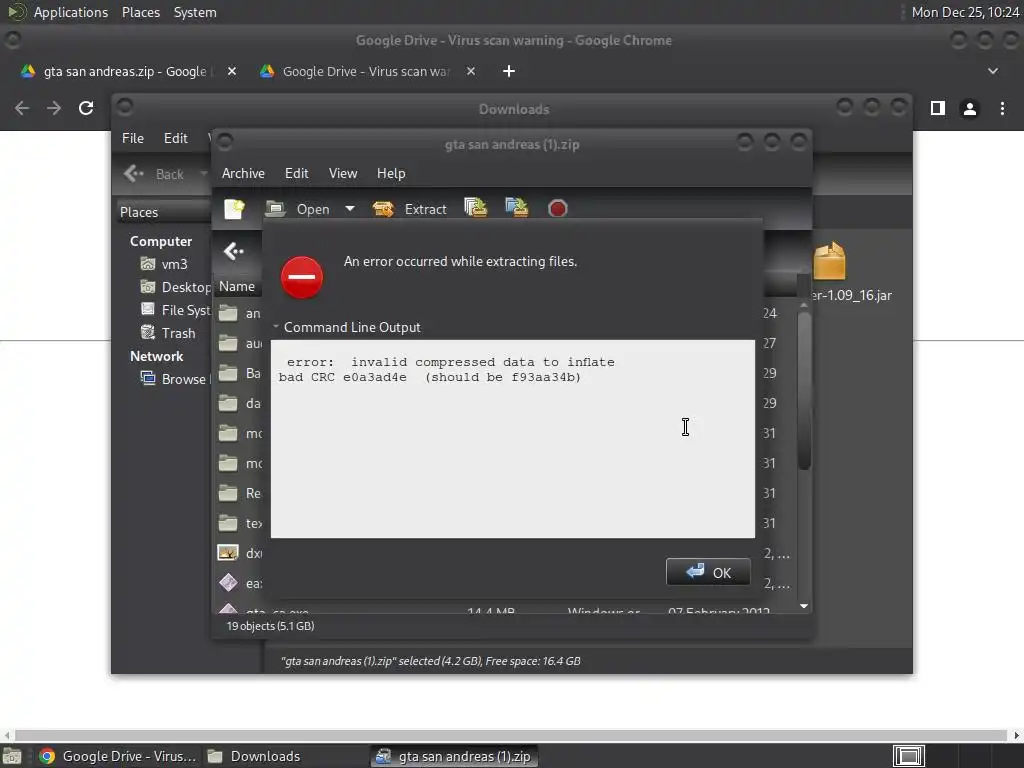Click the red Stop toolbar icon
The image size is (1024, 768).
pyautogui.click(x=558, y=209)
